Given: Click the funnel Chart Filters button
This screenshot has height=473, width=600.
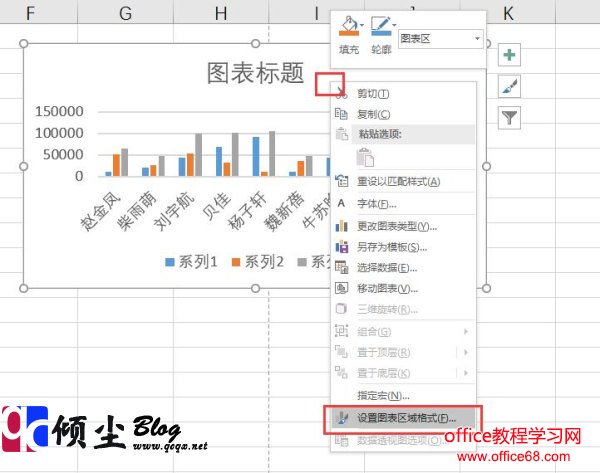Looking at the screenshot, I should (x=509, y=117).
